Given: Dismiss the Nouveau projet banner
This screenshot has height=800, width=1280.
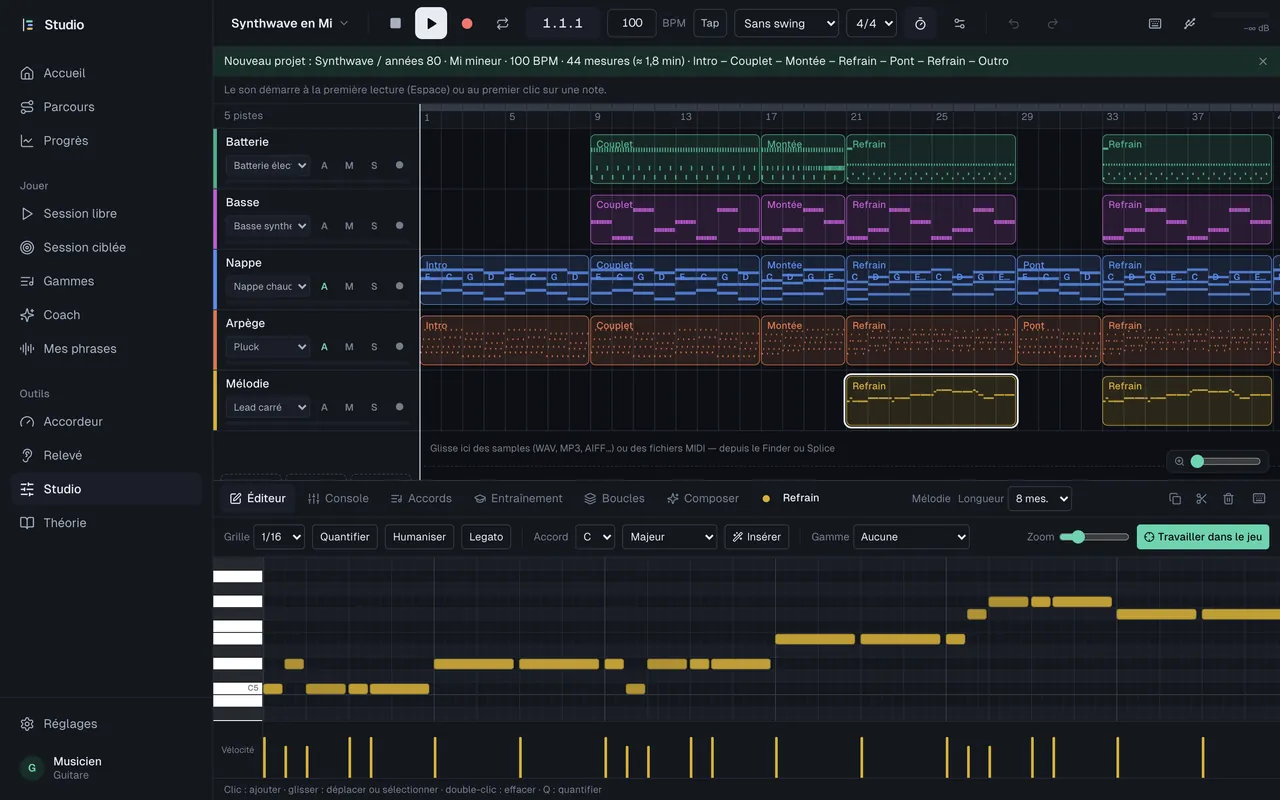Looking at the screenshot, I should pos(1263,61).
